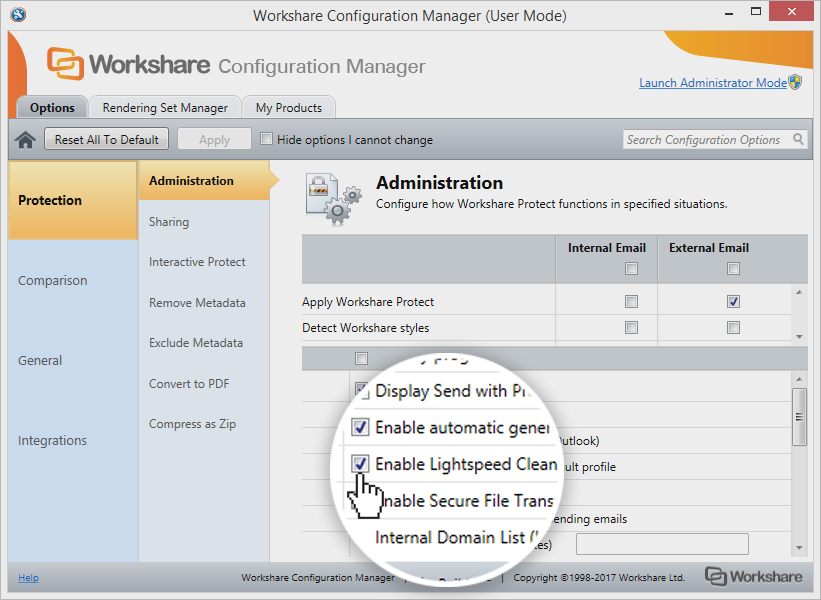Viewport: 821px width, 600px height.
Task: Click the 'Internal Email' column heading text
Action: pyautogui.click(x=607, y=248)
